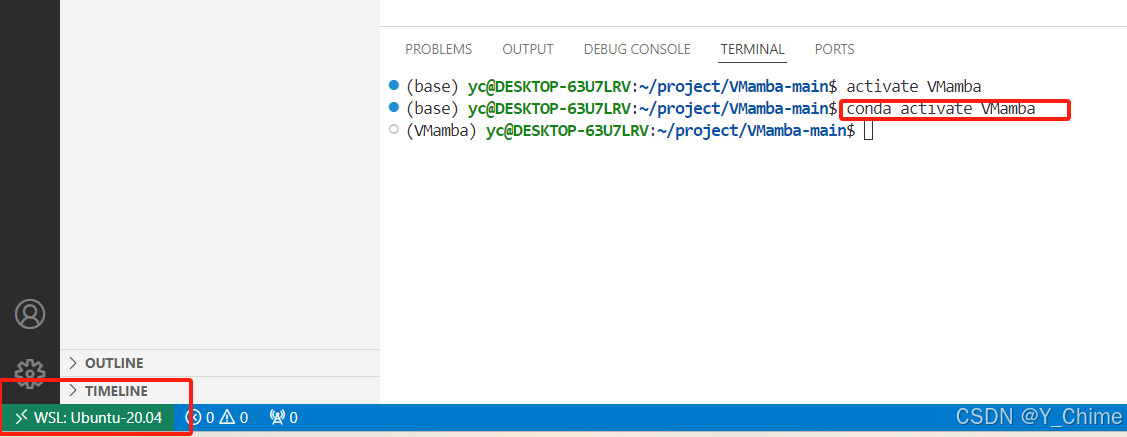Click the forwarded ports status item
Screen dimensions: 1127x437
pos(283,417)
